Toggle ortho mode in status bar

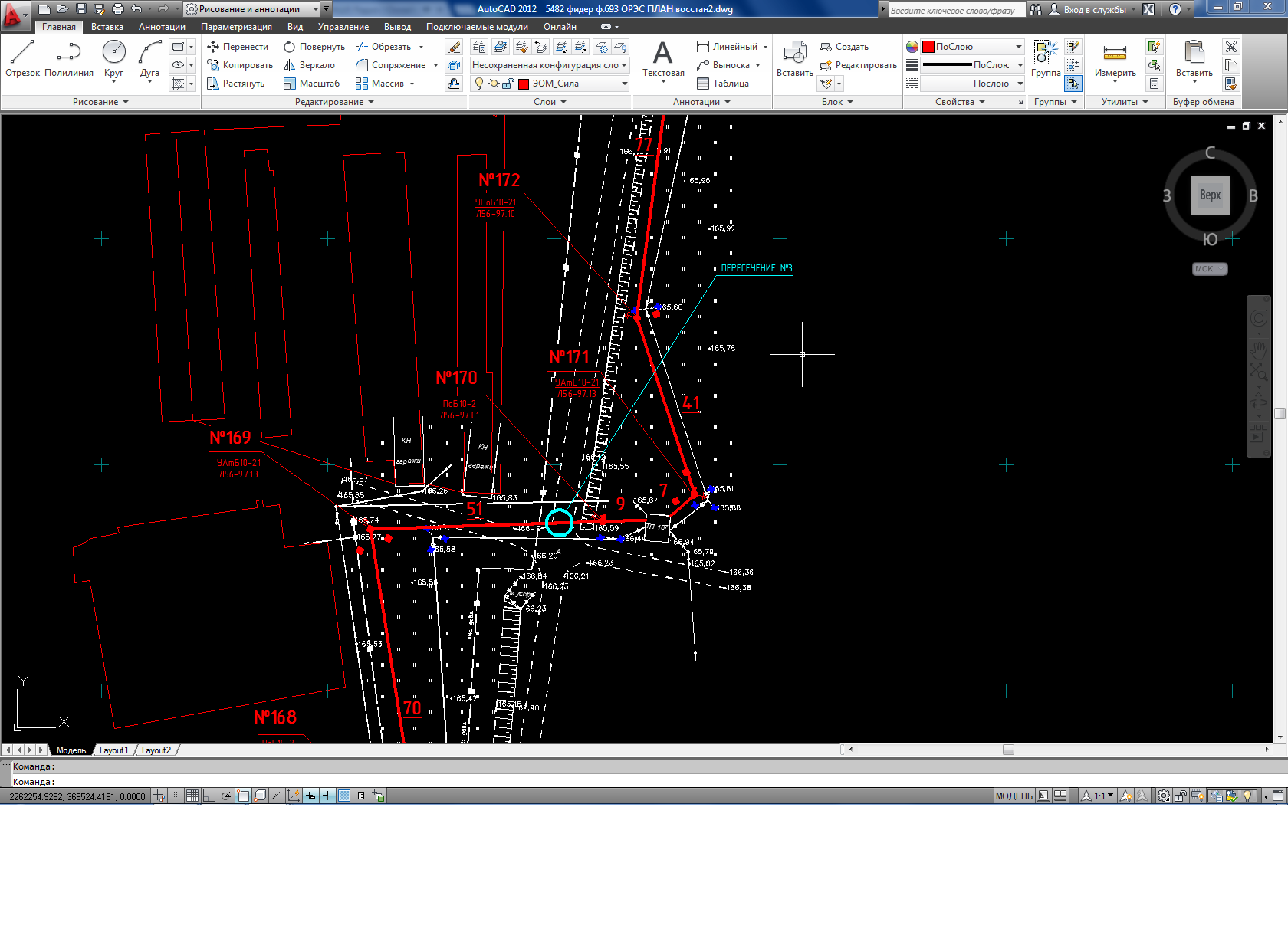[209, 796]
